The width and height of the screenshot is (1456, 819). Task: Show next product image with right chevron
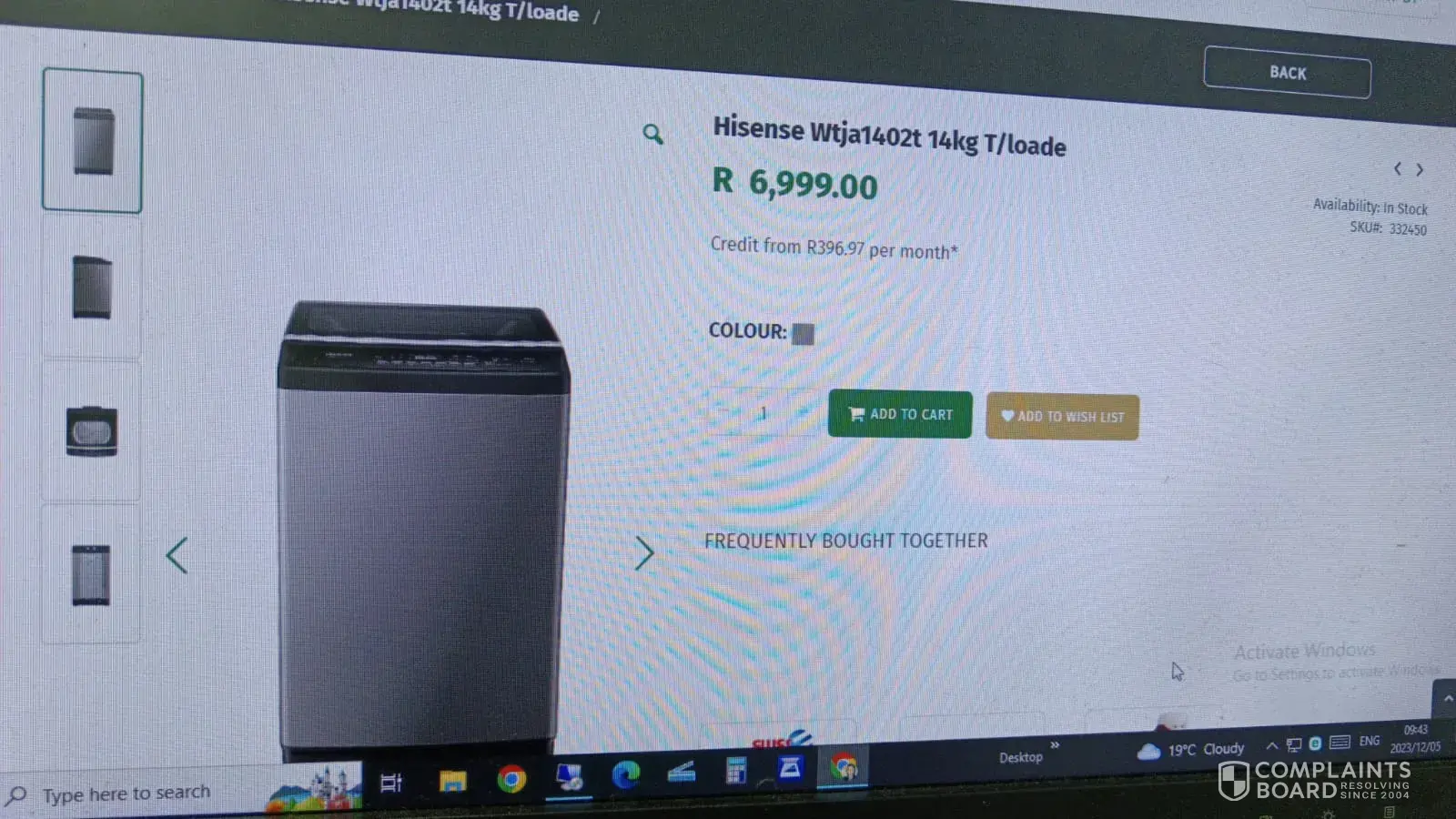[x=644, y=552]
